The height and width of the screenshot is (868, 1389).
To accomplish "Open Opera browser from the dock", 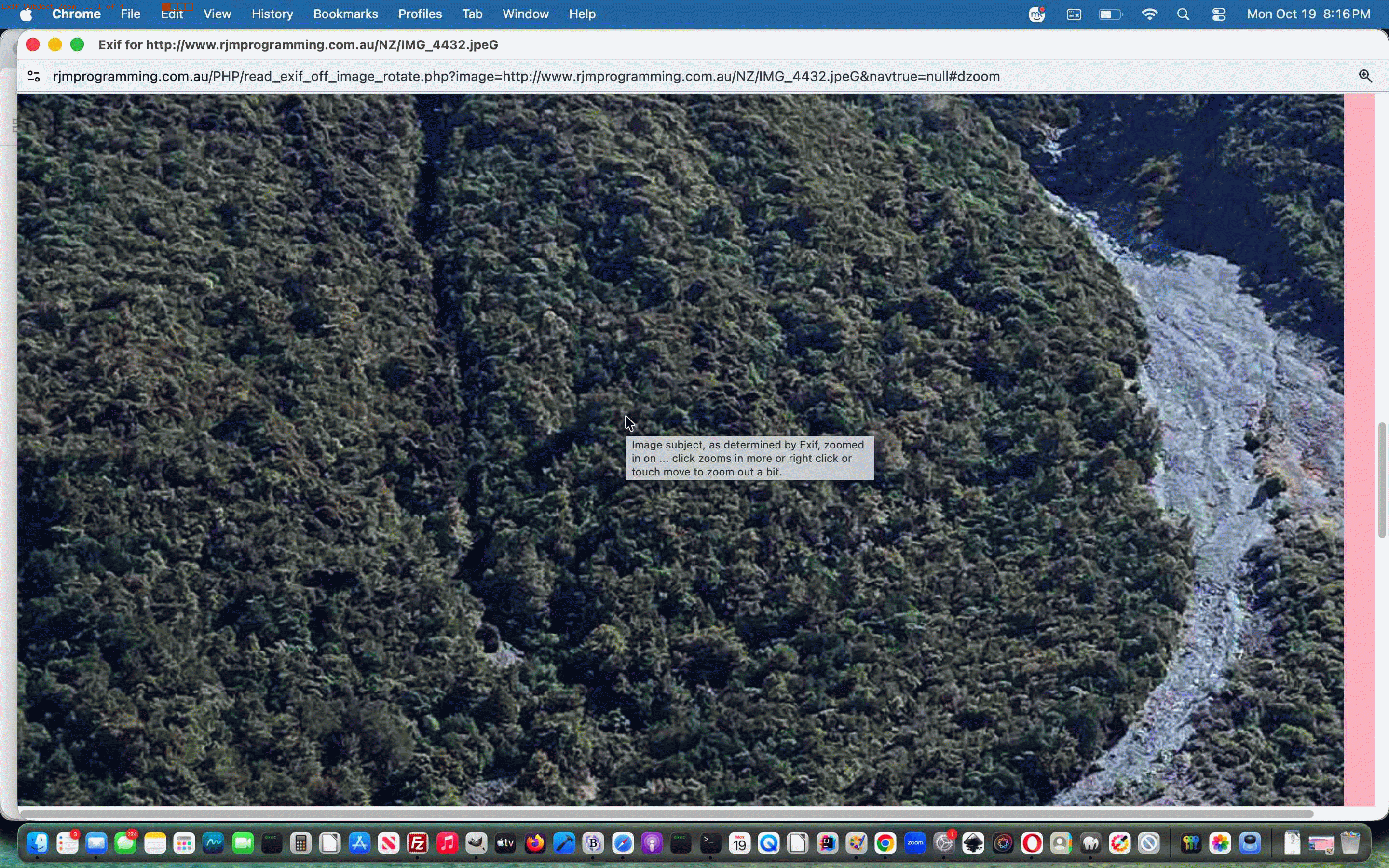I will click(1032, 843).
